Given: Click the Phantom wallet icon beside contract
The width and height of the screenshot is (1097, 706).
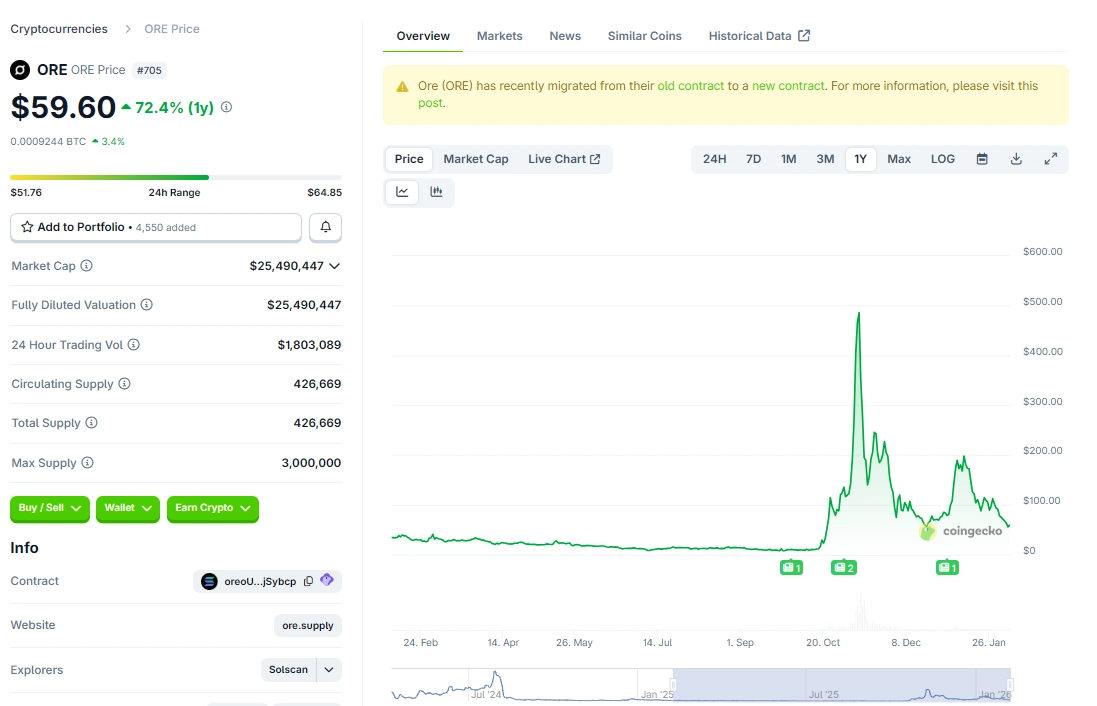Looking at the screenshot, I should [327, 580].
